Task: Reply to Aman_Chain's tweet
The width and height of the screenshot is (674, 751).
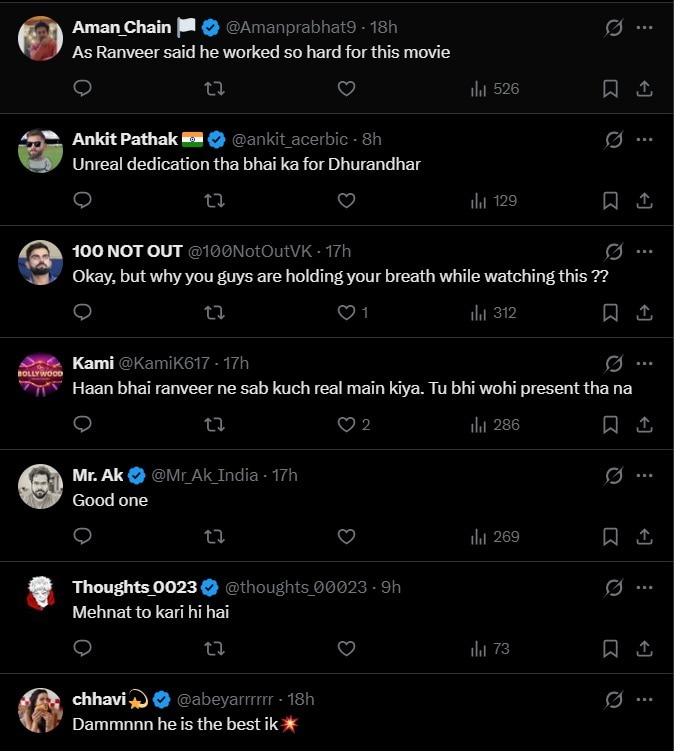Action: 83,89
